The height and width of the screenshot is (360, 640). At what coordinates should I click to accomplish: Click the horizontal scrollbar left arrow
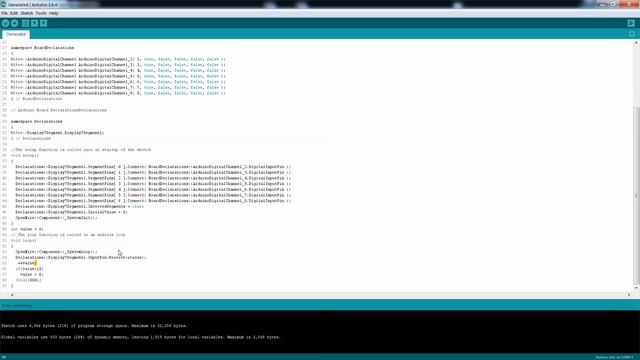[x=12, y=295]
